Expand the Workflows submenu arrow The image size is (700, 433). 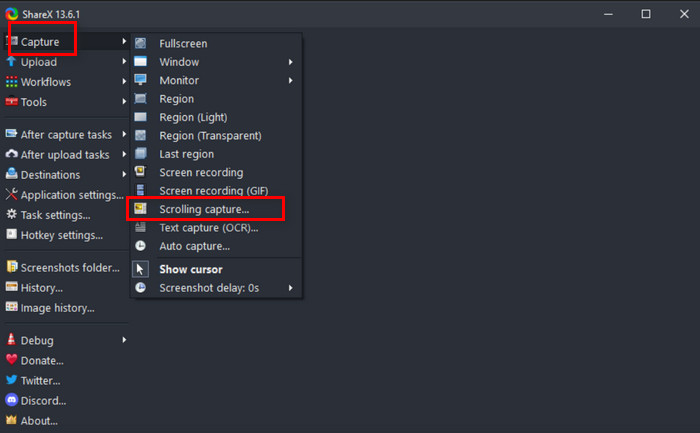click(124, 81)
